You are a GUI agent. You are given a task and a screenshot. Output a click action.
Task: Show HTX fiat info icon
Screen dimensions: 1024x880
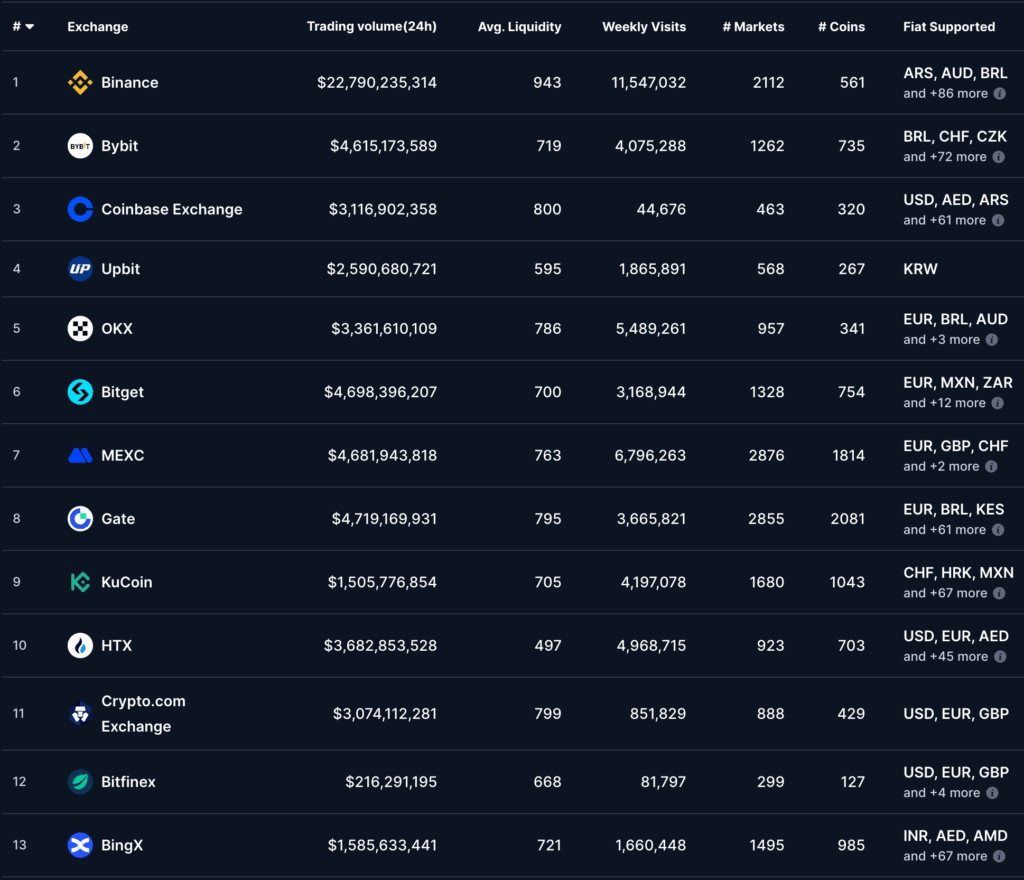tap(999, 656)
